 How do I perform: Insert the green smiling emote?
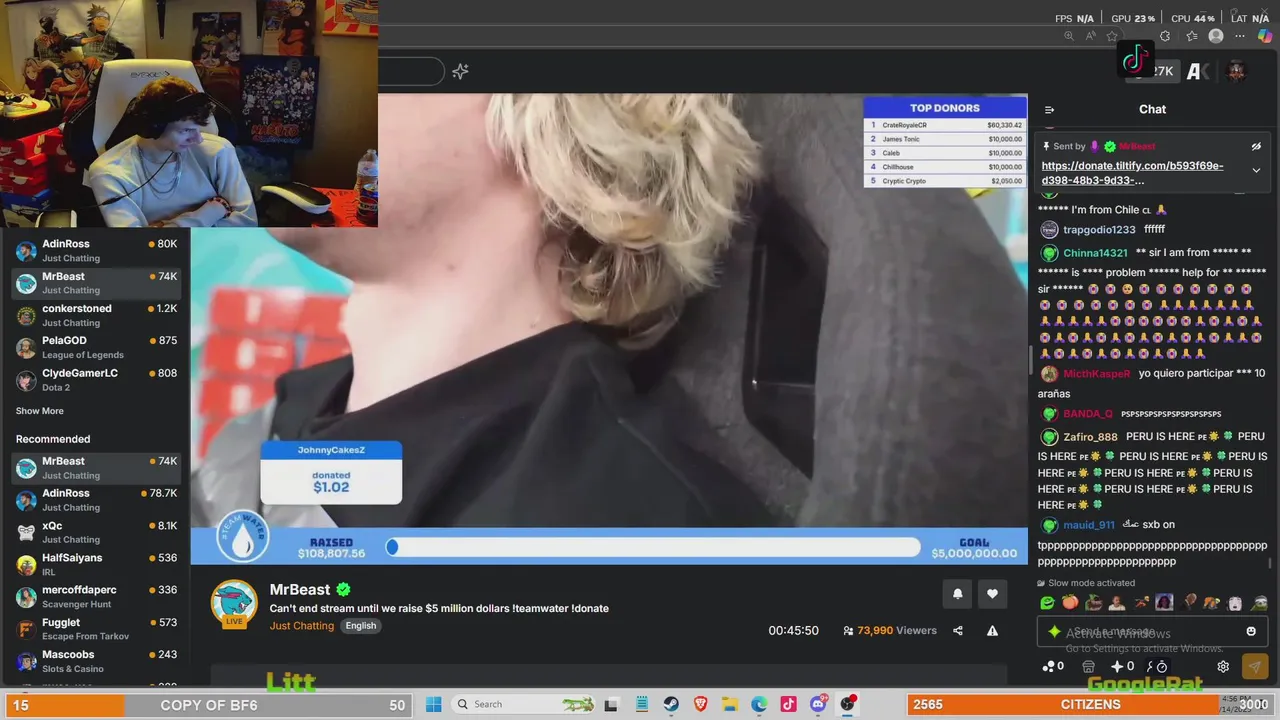[1047, 603]
